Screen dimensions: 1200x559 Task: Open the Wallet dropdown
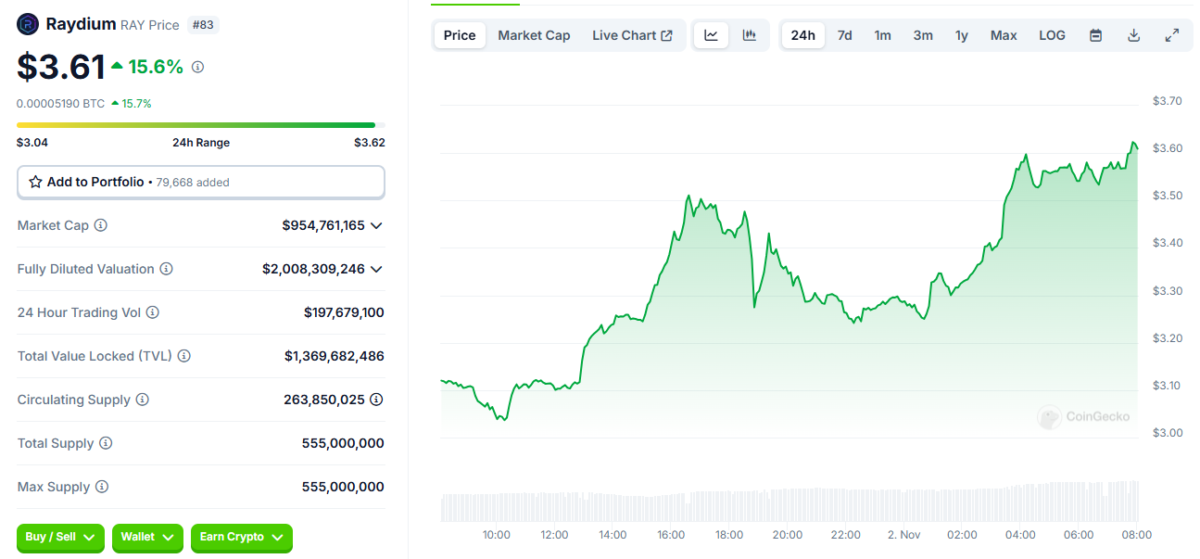[x=147, y=537]
